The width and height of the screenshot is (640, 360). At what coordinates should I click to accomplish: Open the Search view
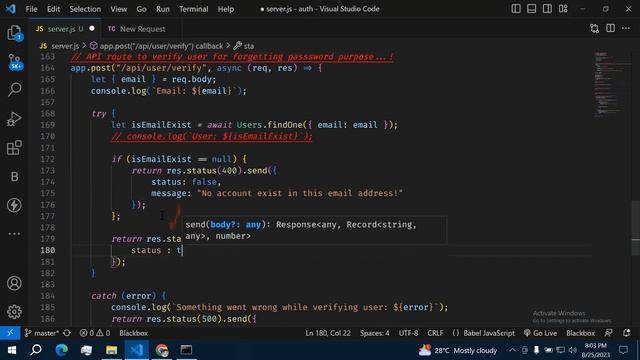(14, 89)
